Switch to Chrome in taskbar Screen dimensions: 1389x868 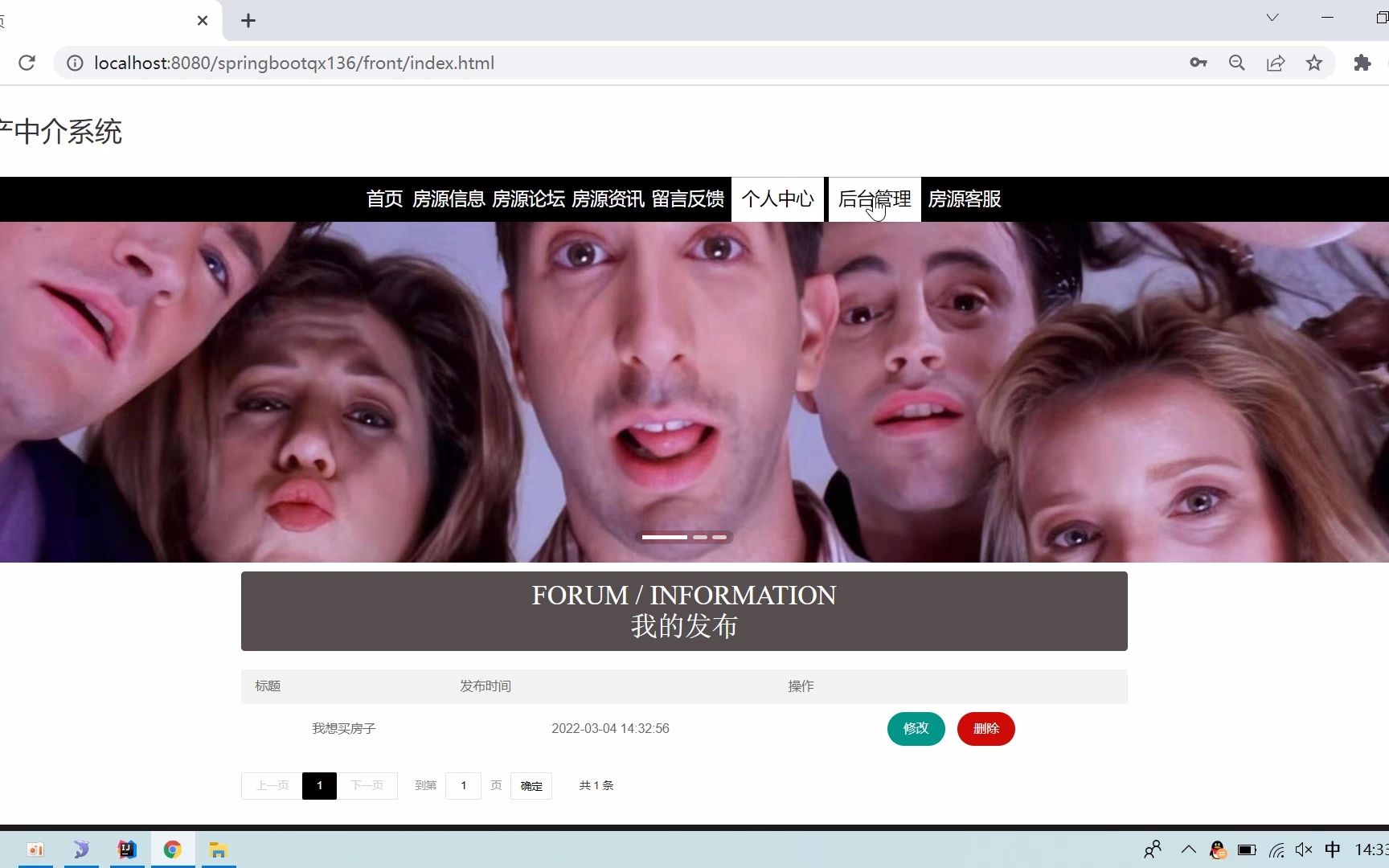pos(173,850)
